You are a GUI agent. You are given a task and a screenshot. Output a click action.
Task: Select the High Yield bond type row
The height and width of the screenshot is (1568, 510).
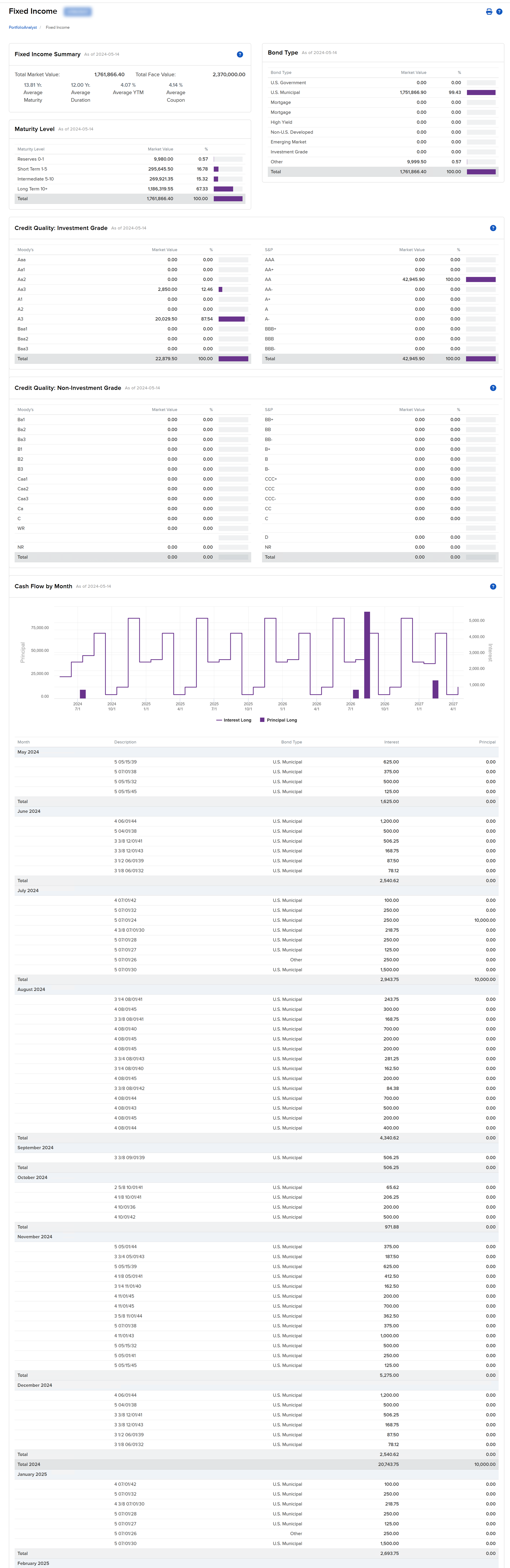point(383,122)
